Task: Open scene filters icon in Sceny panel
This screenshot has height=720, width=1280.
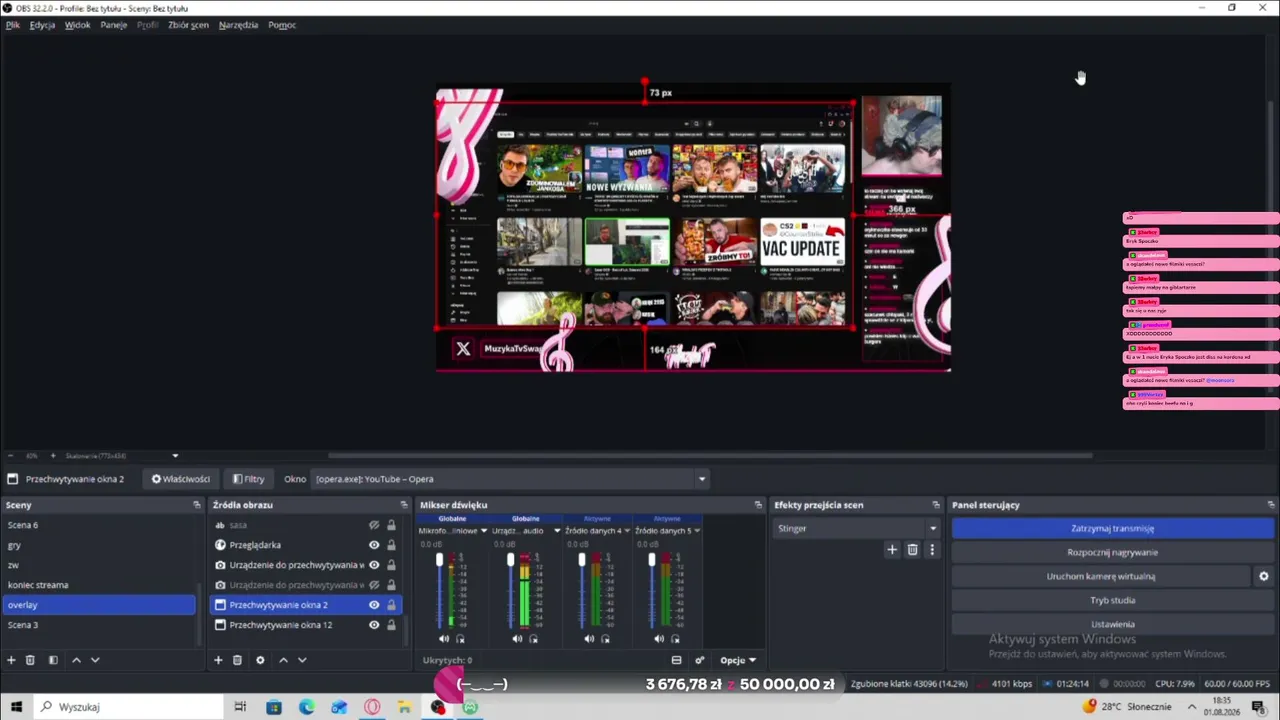Action: coord(53,660)
